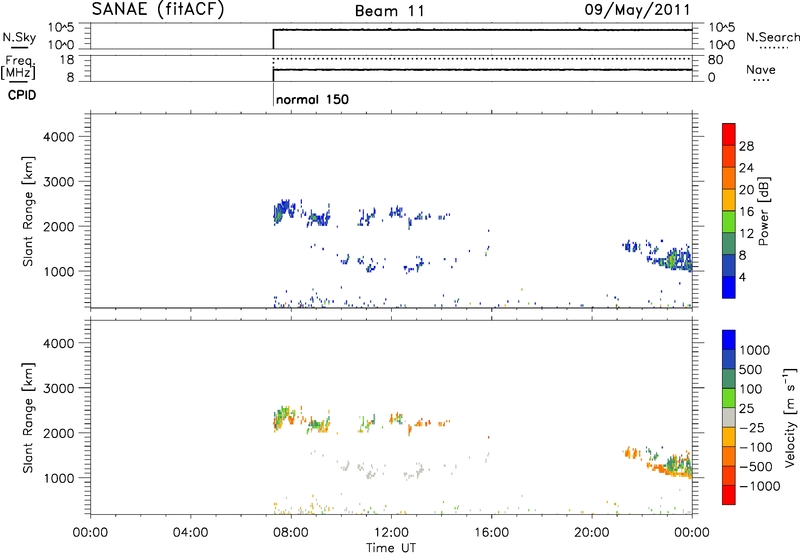Click the 18 tick on the frequency axis

[67, 60]
